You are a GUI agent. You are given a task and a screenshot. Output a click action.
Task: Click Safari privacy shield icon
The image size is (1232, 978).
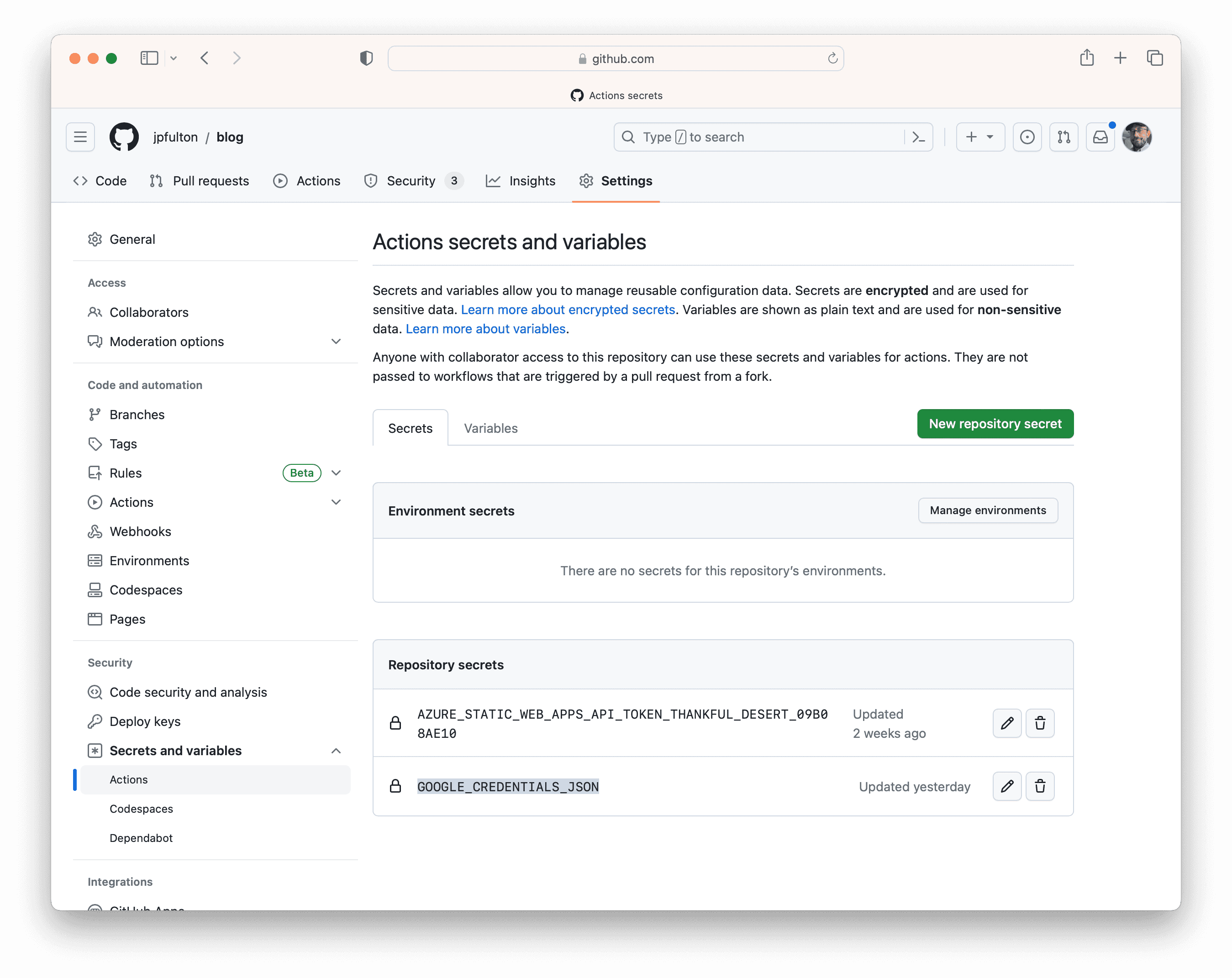click(366, 58)
